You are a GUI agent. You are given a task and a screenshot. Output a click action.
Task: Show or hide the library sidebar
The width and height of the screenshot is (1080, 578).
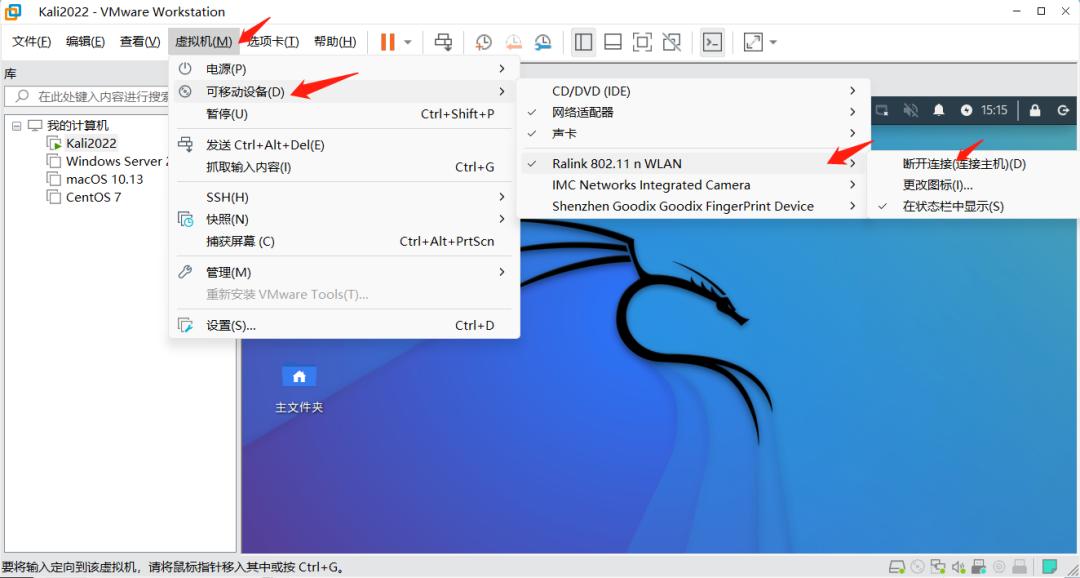coord(582,42)
